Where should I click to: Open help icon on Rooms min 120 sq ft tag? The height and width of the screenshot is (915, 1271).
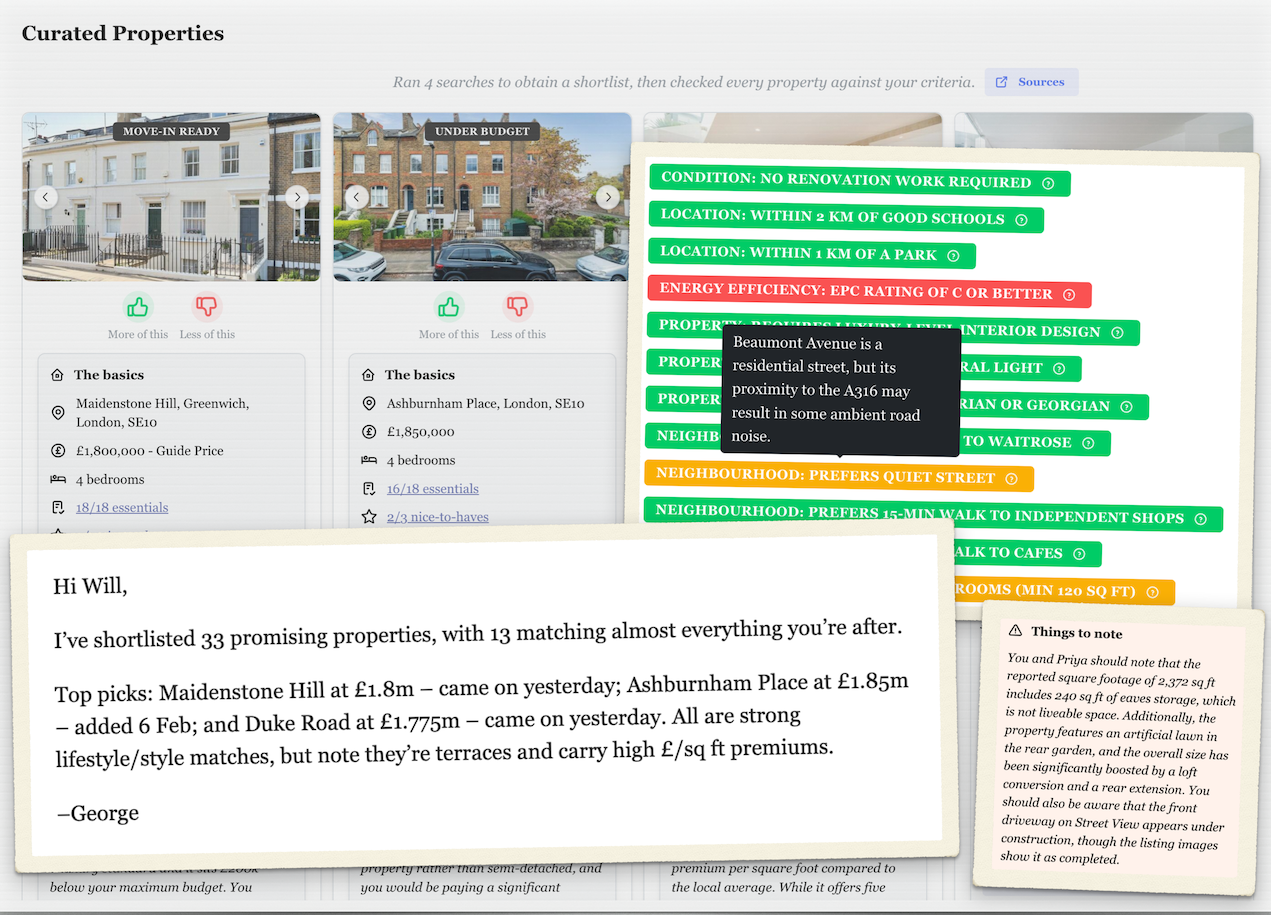[x=1152, y=592]
